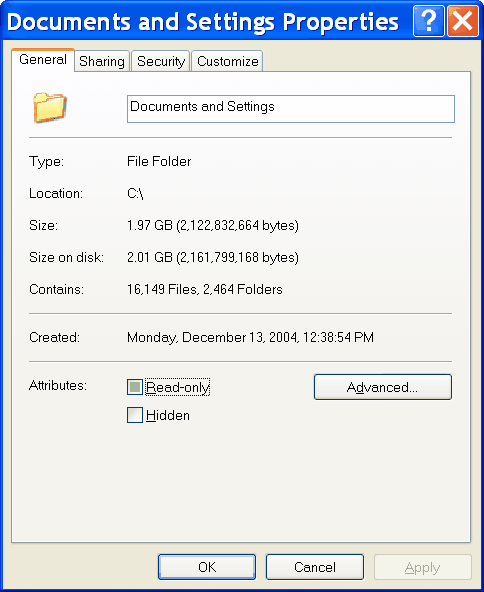The height and width of the screenshot is (592, 484).
Task: Switch to the General tab
Action: tap(43, 60)
